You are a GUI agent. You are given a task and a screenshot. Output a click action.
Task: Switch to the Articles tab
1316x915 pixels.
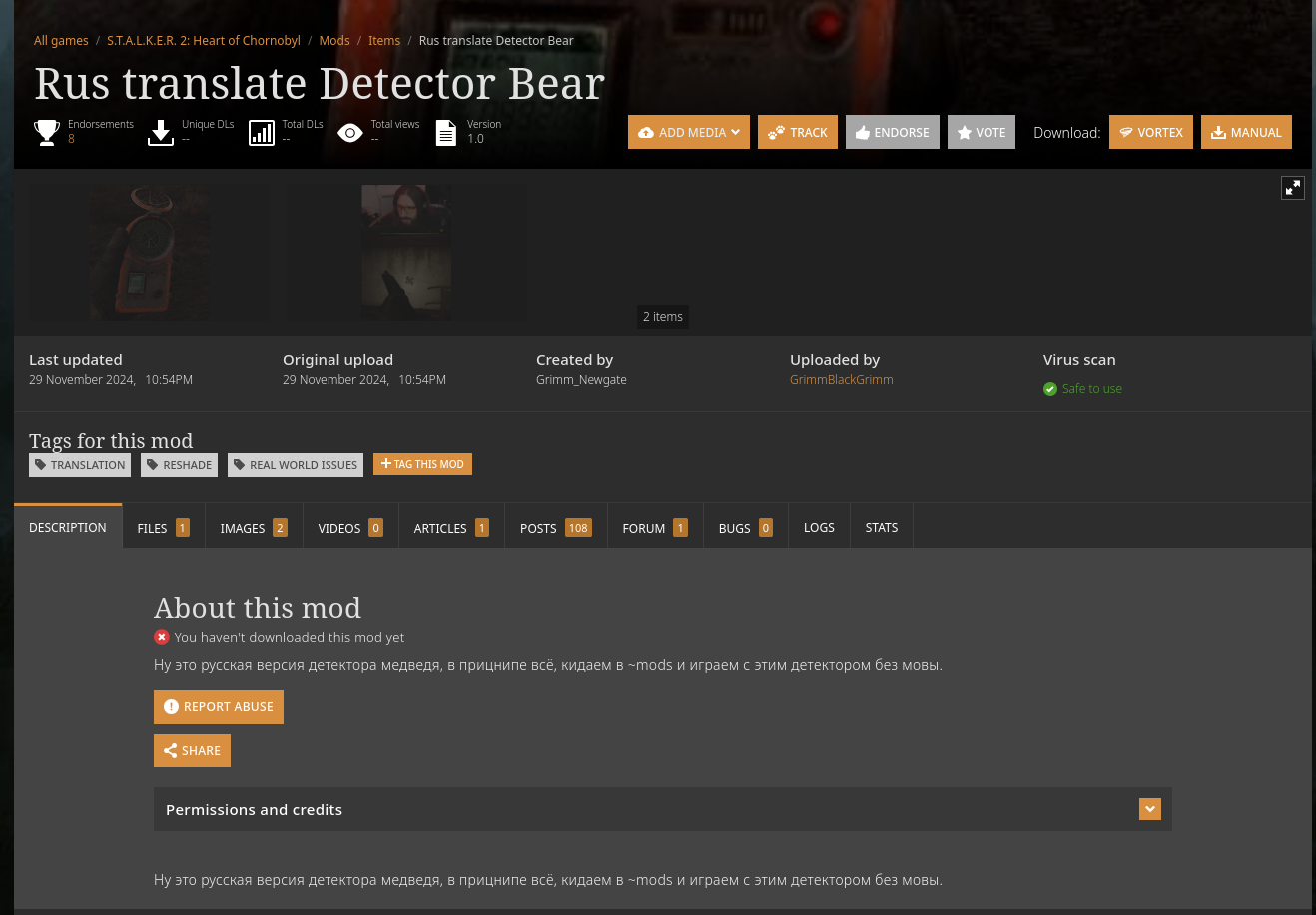(451, 528)
